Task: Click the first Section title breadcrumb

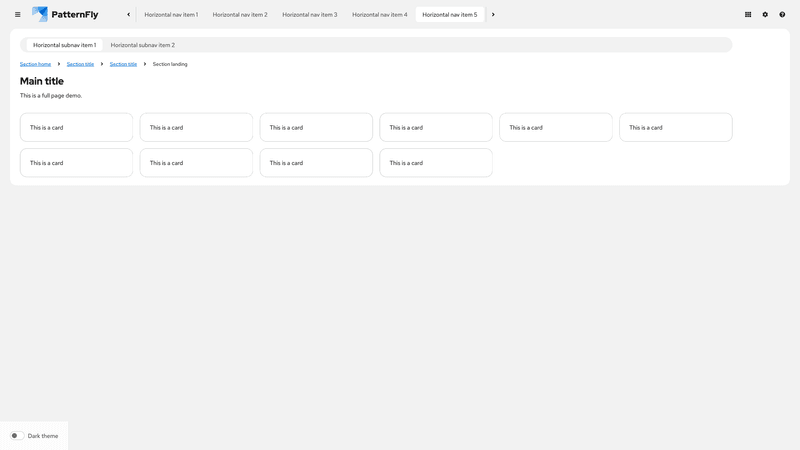Action: point(80,64)
